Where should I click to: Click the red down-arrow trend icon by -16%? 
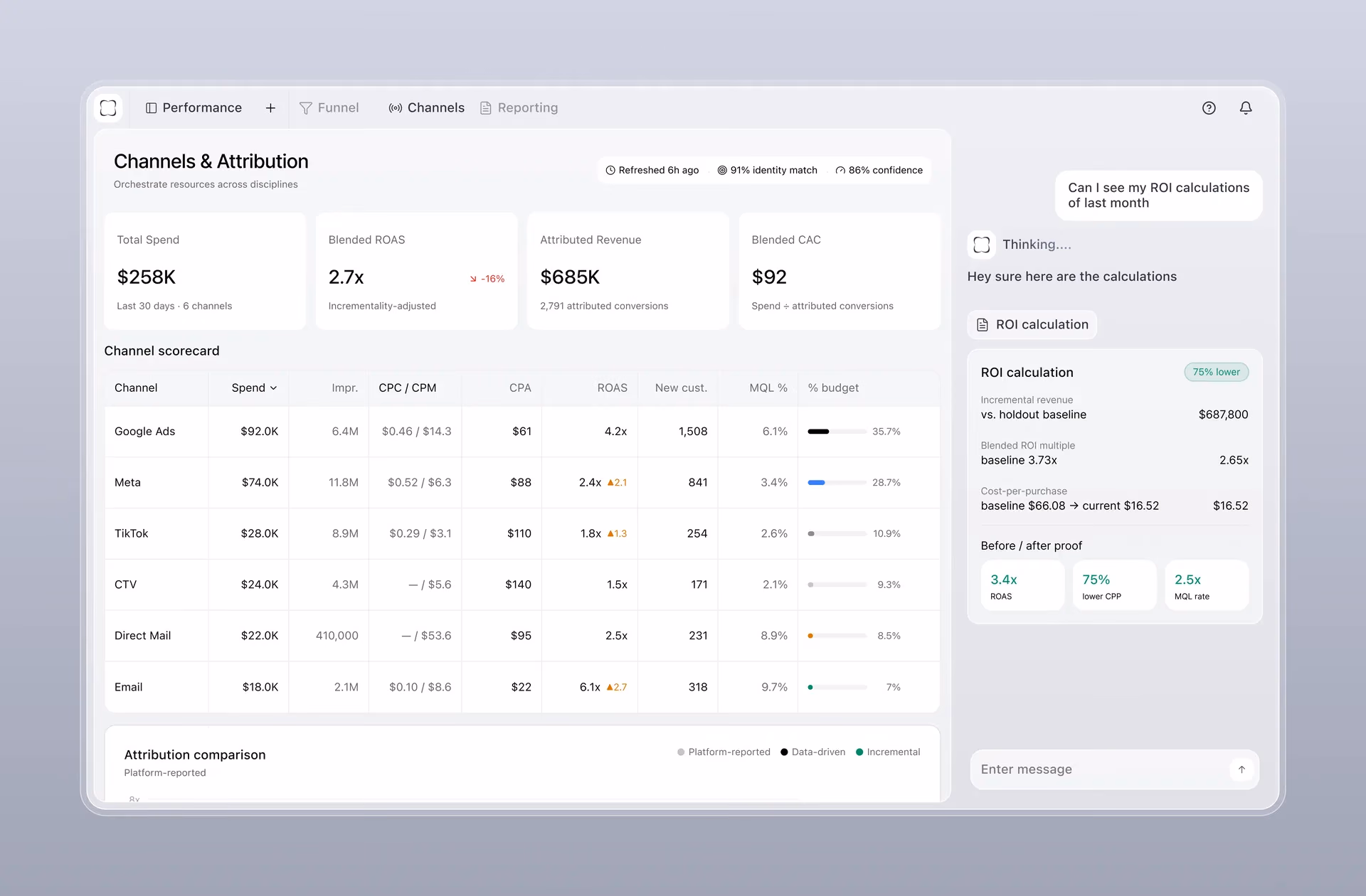(473, 279)
